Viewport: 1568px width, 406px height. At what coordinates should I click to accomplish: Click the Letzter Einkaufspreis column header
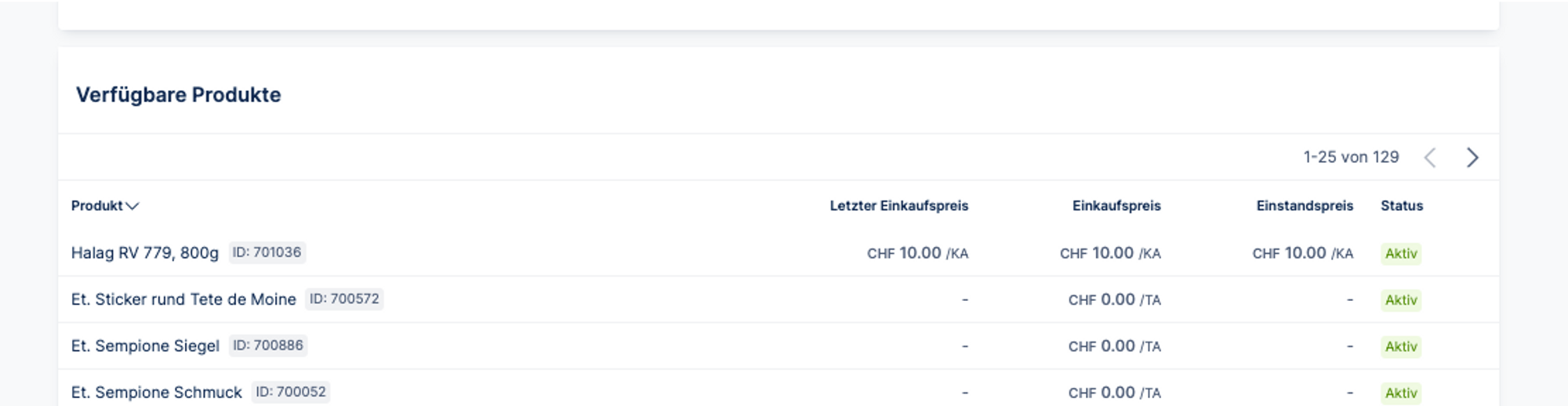[898, 206]
